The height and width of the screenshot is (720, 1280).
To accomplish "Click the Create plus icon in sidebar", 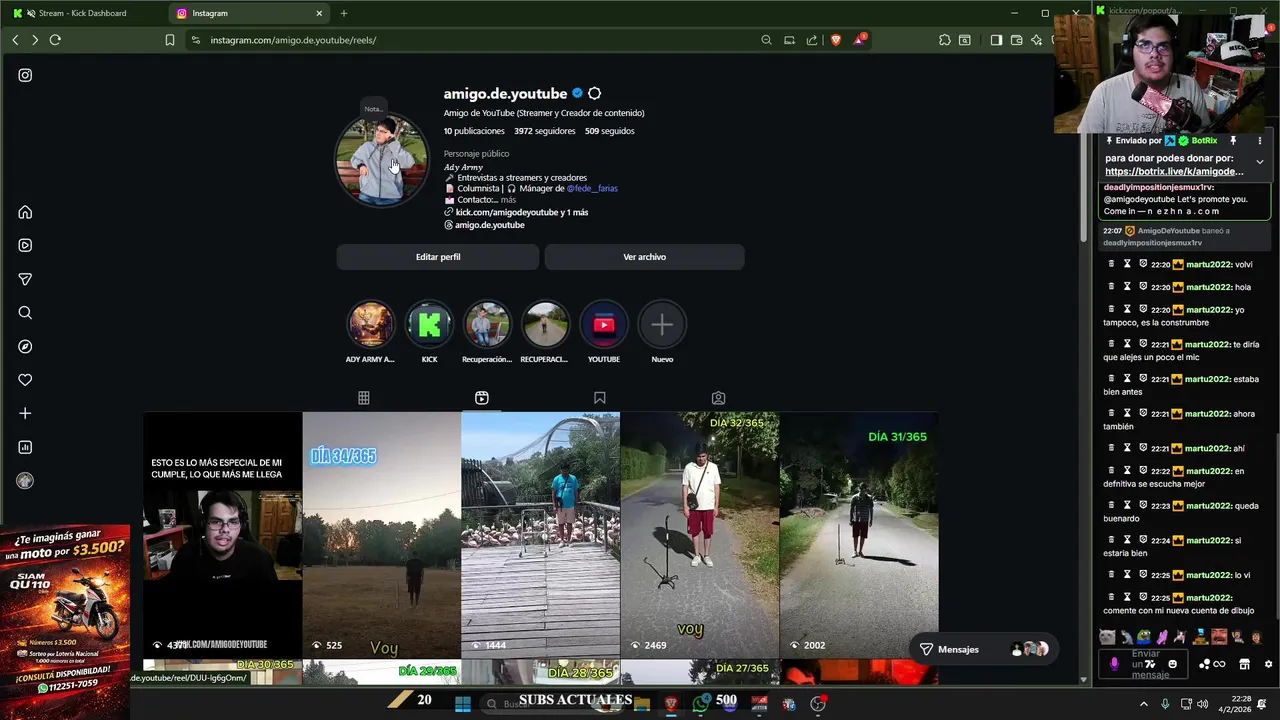I will (x=25, y=413).
